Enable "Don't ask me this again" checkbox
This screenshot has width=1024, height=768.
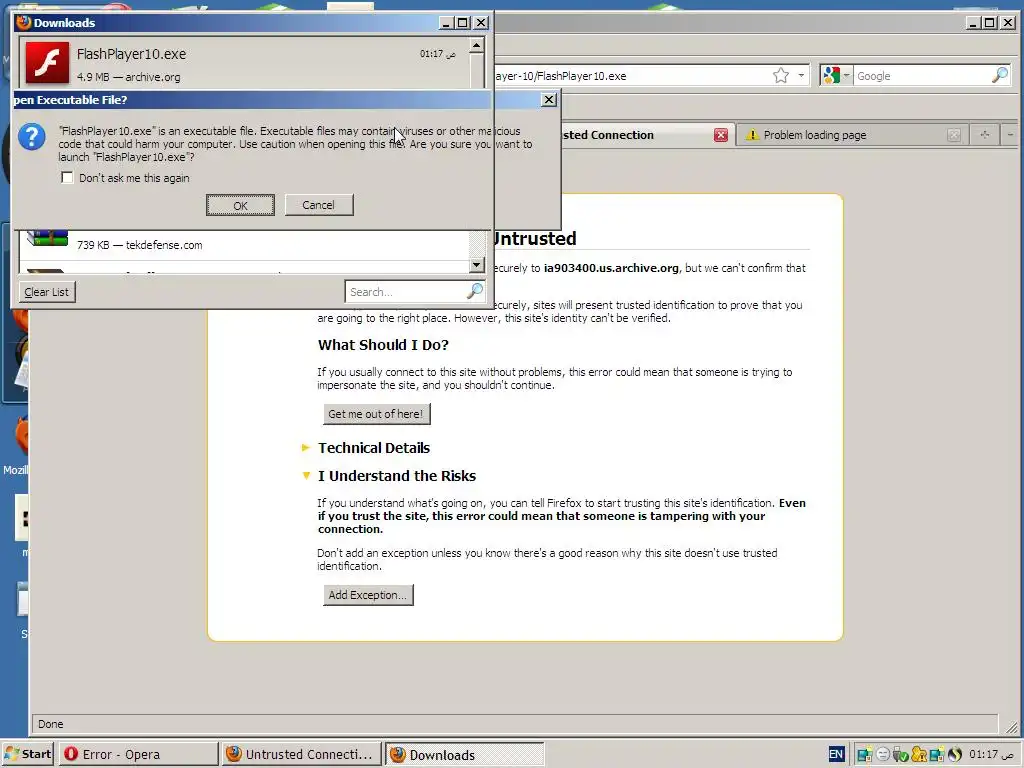[x=67, y=178]
